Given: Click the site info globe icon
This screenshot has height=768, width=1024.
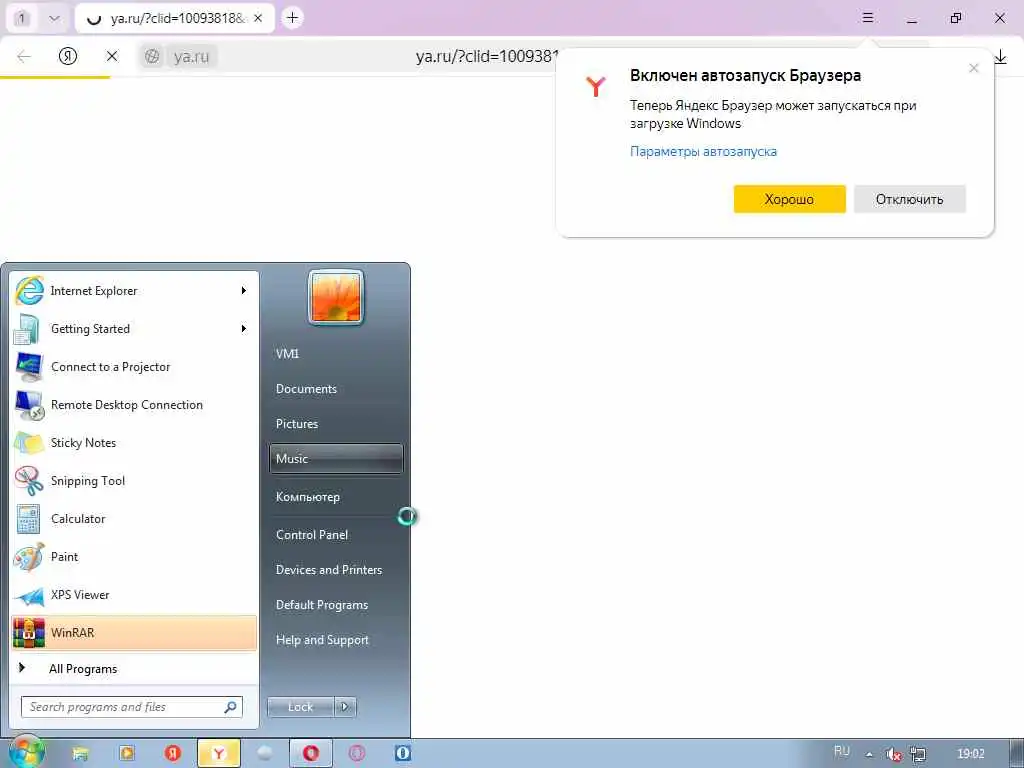Looking at the screenshot, I should click(152, 57).
